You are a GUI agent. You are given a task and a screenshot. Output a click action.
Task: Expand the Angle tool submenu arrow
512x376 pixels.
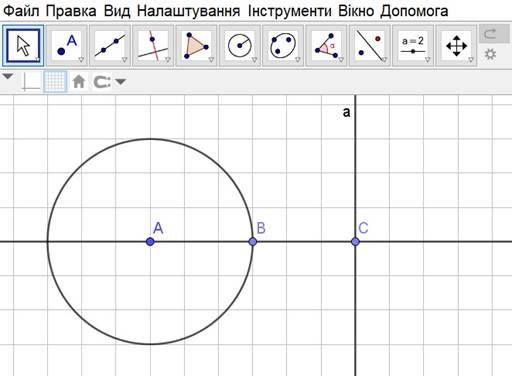click(341, 60)
